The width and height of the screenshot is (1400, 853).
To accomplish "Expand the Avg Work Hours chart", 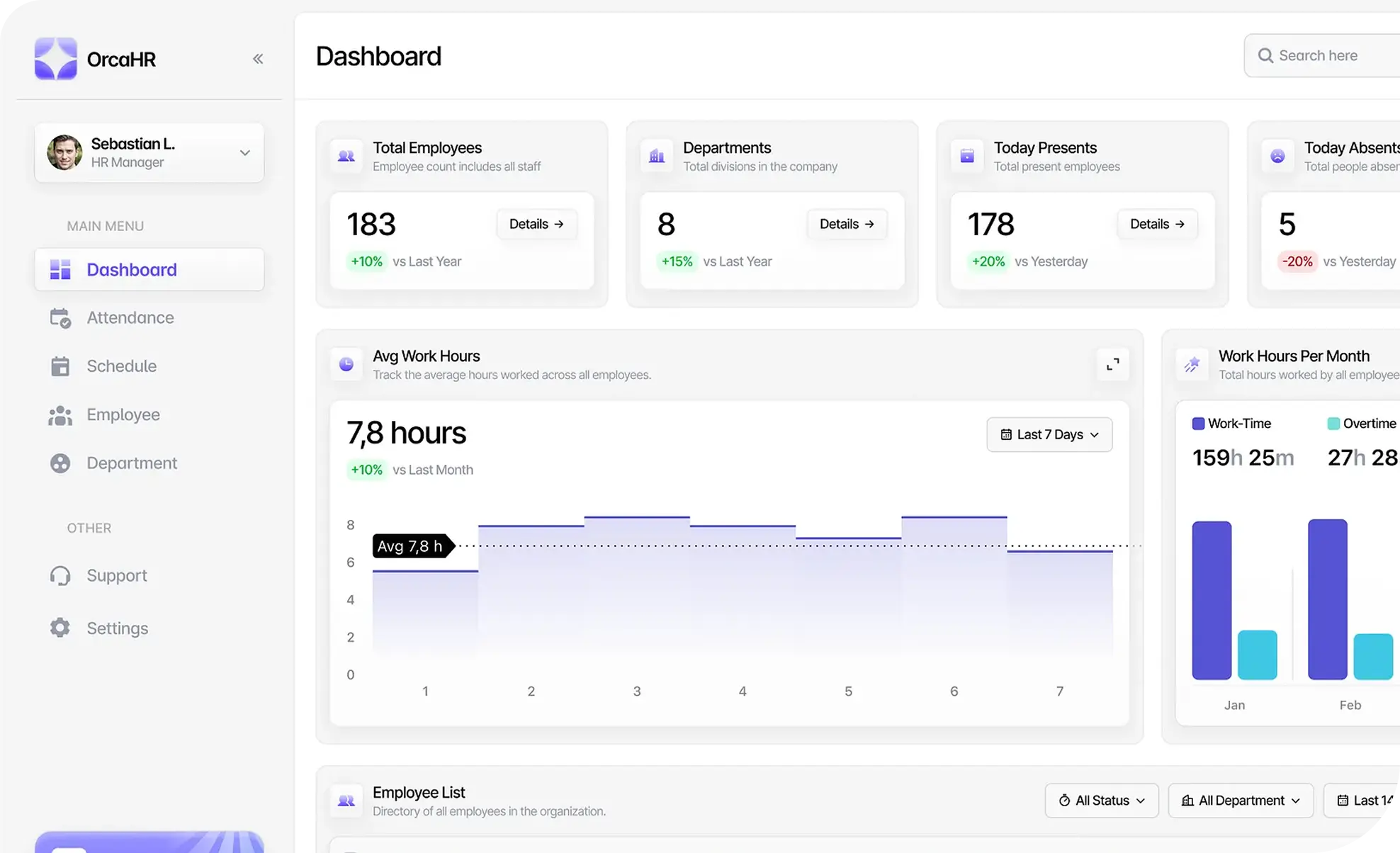I will (x=1112, y=364).
